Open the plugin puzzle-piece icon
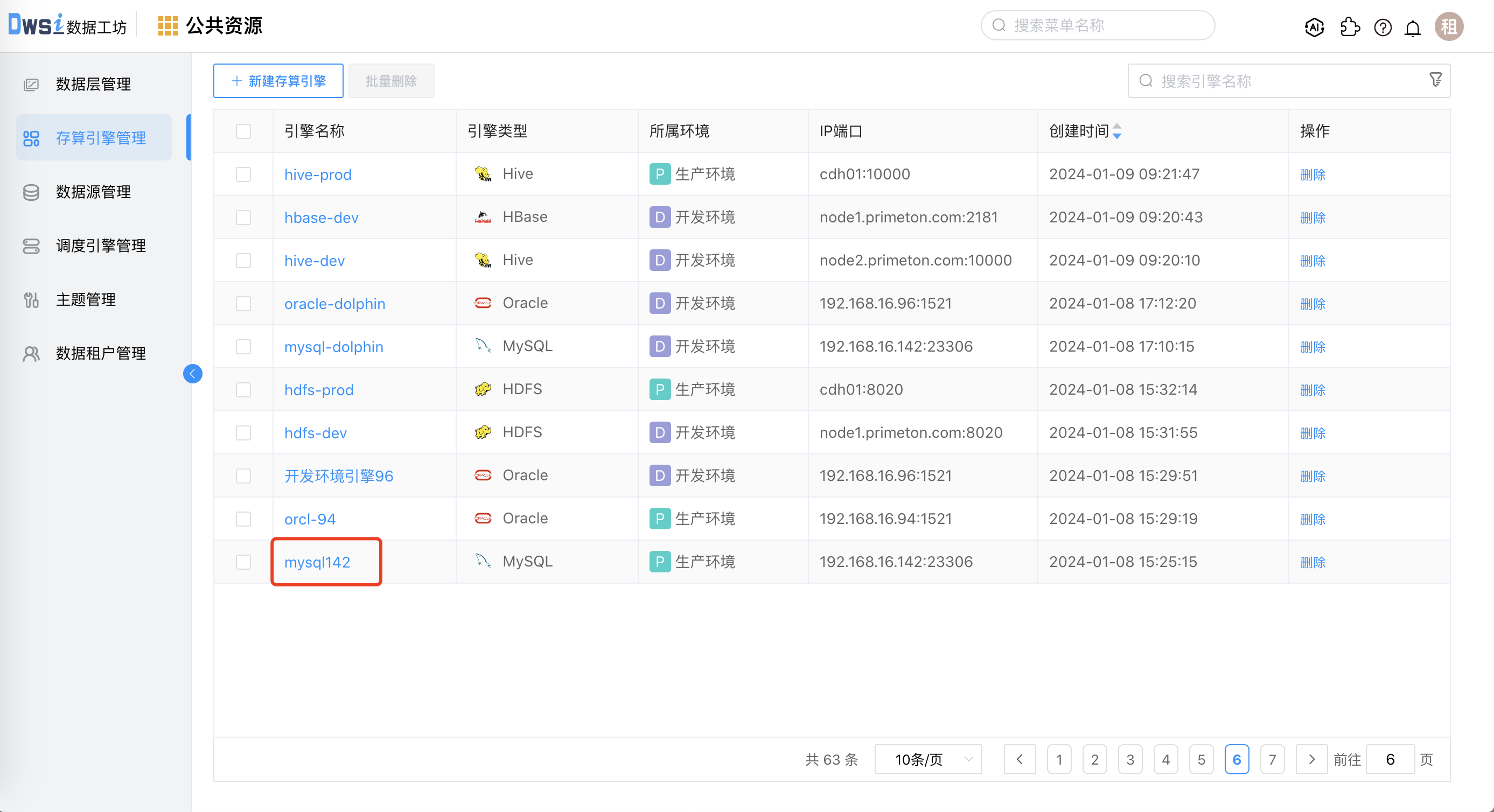Viewport: 1494px width, 812px height. point(1350,27)
